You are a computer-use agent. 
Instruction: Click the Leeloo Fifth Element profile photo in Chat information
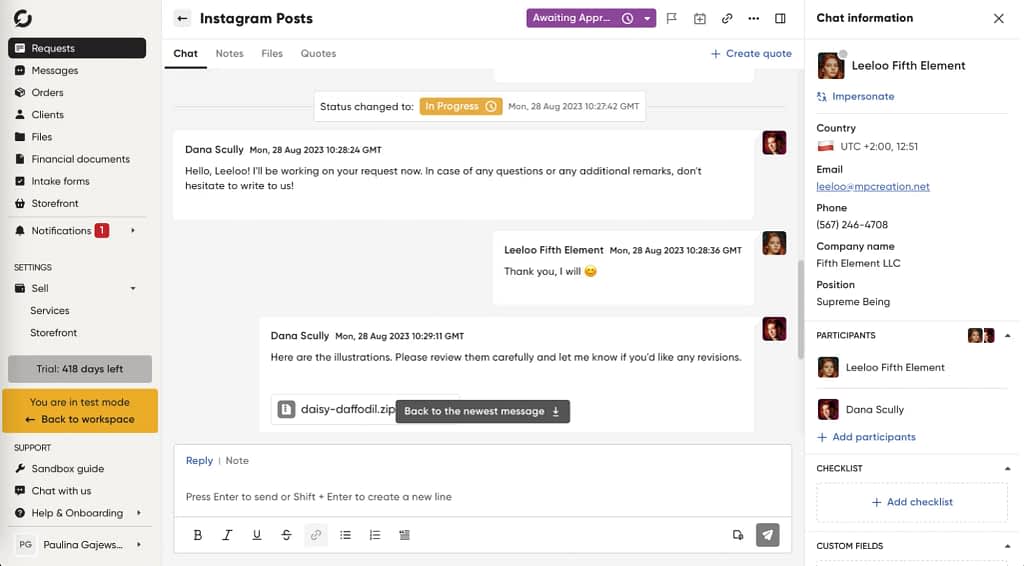(x=830, y=66)
